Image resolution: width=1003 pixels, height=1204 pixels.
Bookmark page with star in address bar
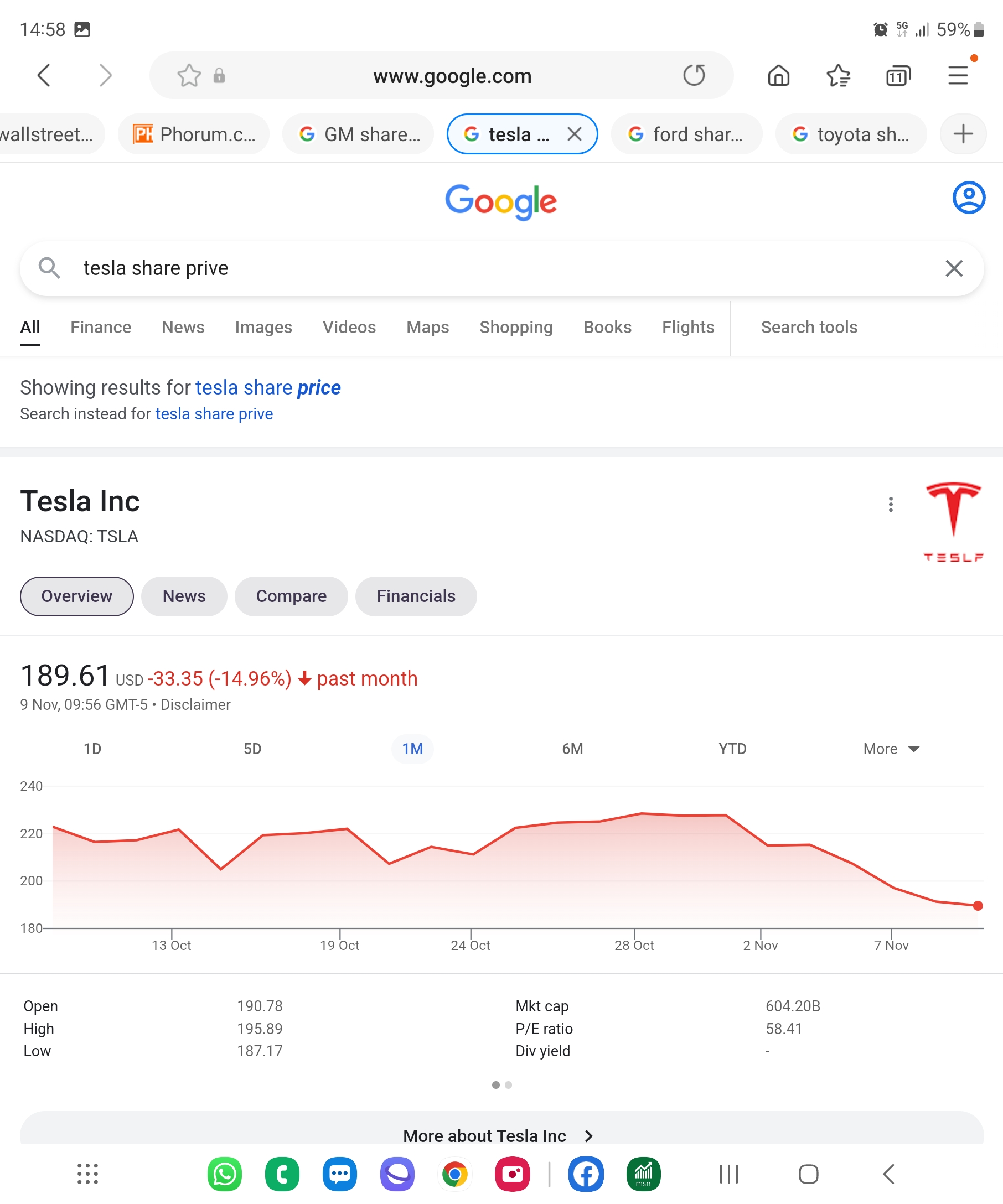189,75
